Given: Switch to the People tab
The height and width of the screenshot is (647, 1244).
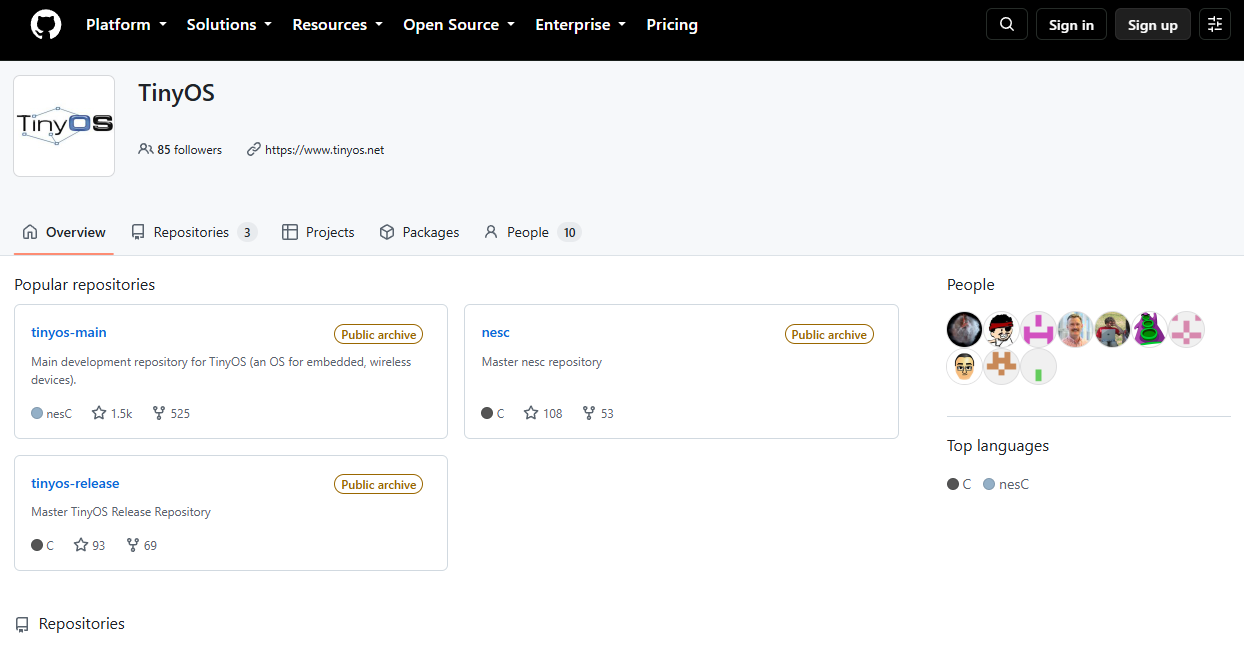Looking at the screenshot, I should [x=532, y=232].
